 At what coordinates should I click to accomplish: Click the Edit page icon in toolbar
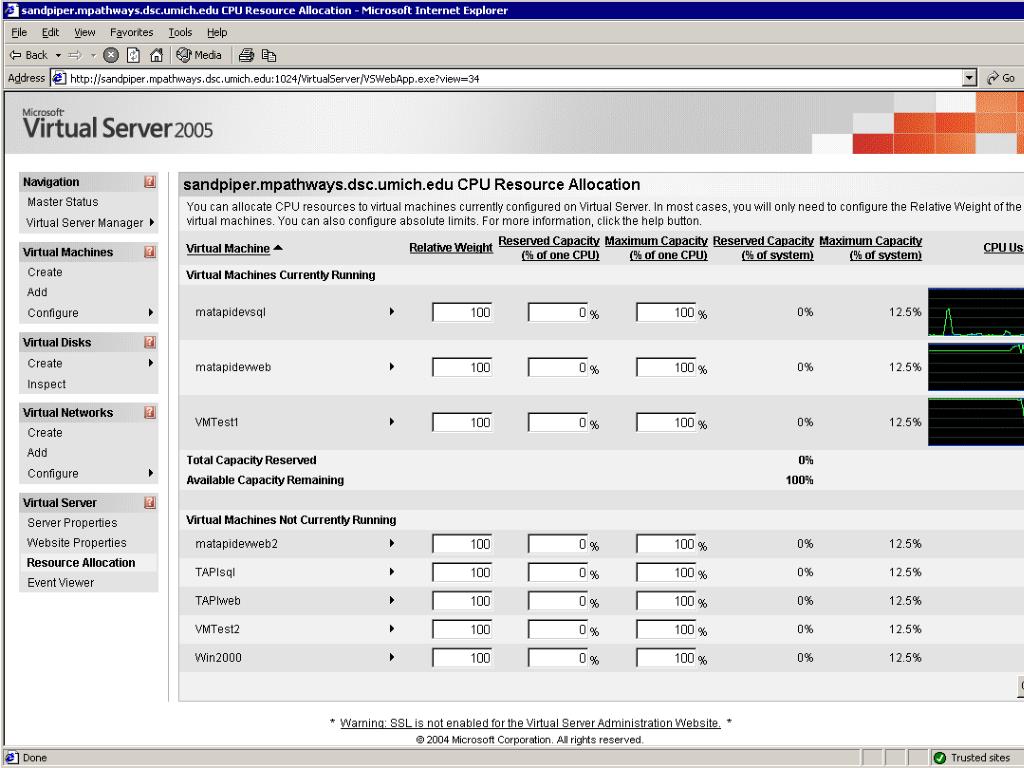tap(268, 56)
